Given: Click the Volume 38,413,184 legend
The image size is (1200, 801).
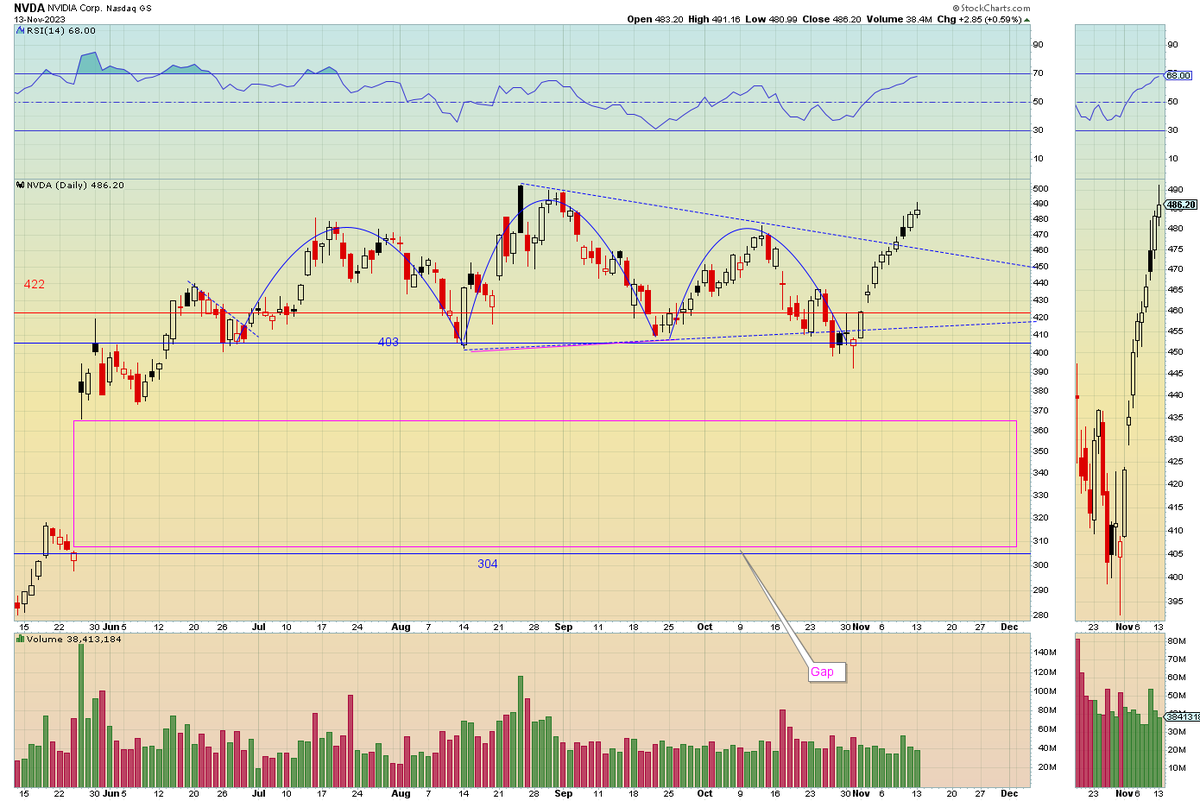Looking at the screenshot, I should point(67,639).
